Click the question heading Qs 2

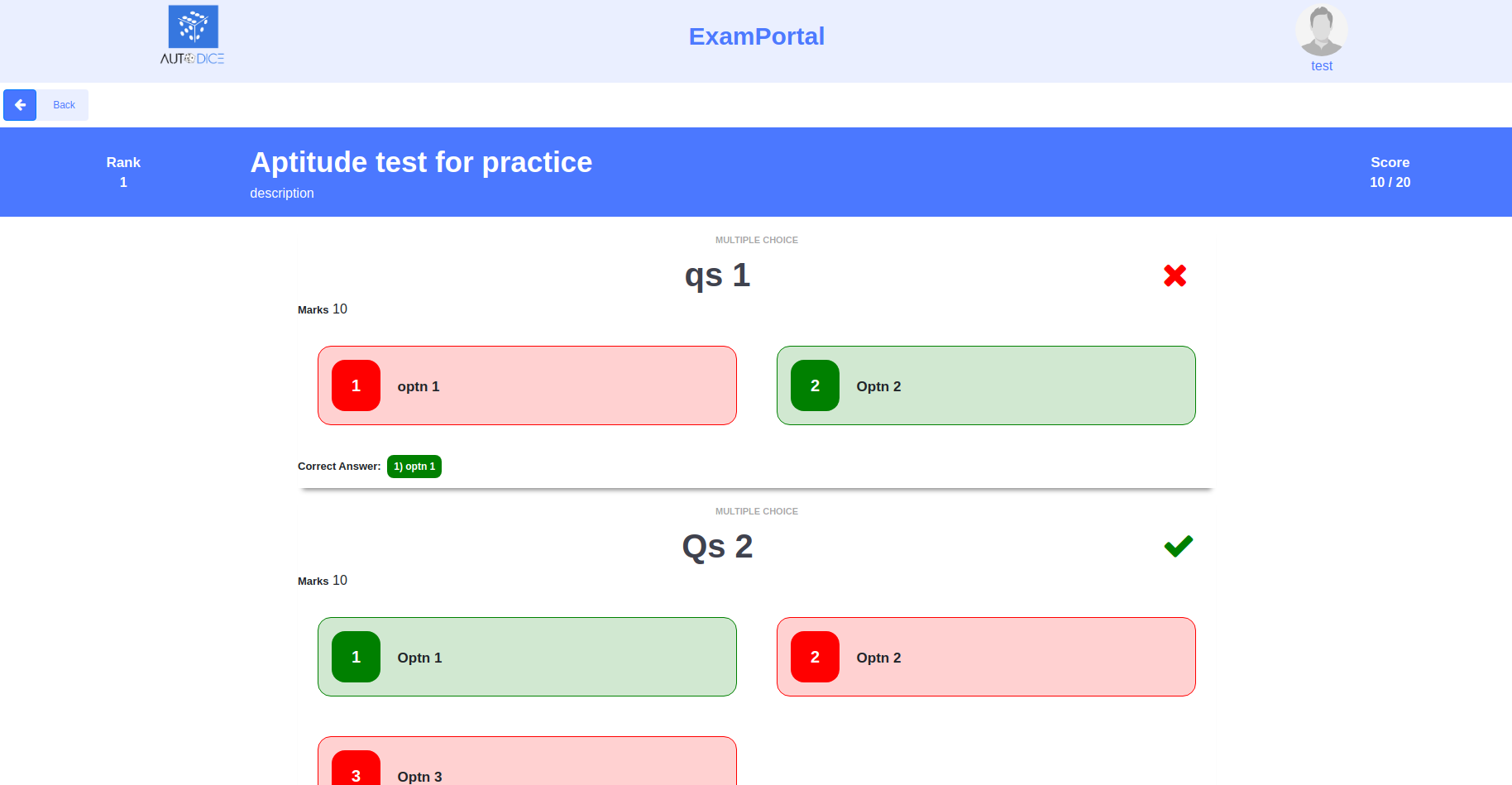click(x=716, y=546)
